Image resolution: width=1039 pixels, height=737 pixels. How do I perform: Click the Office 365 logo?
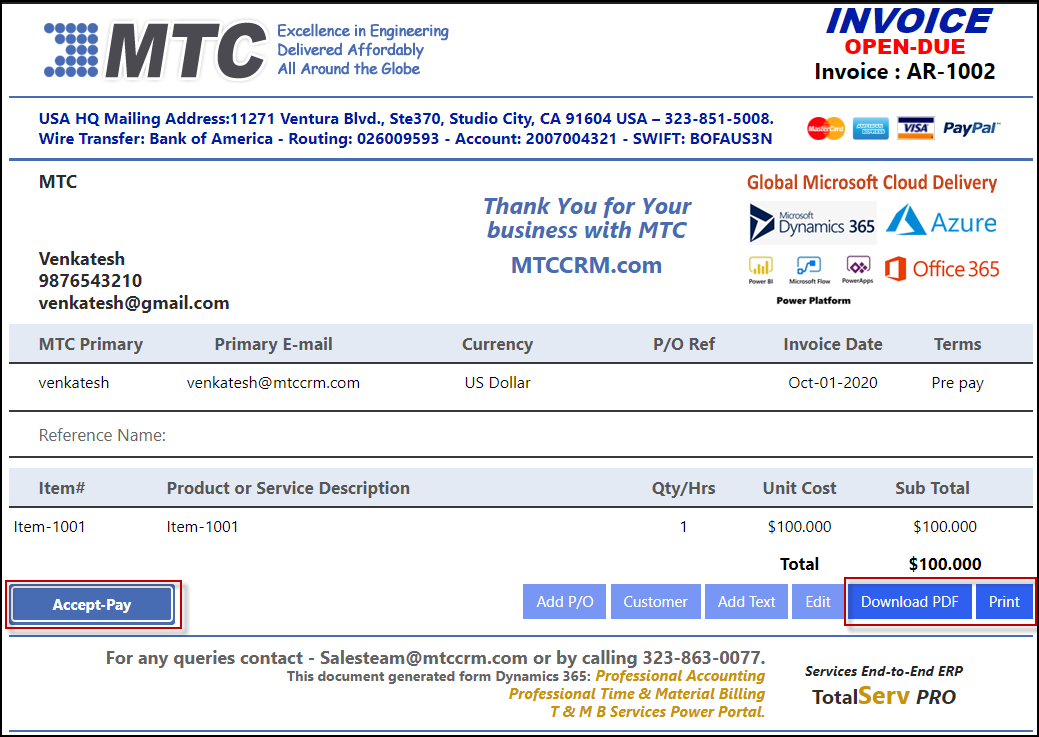(941, 269)
